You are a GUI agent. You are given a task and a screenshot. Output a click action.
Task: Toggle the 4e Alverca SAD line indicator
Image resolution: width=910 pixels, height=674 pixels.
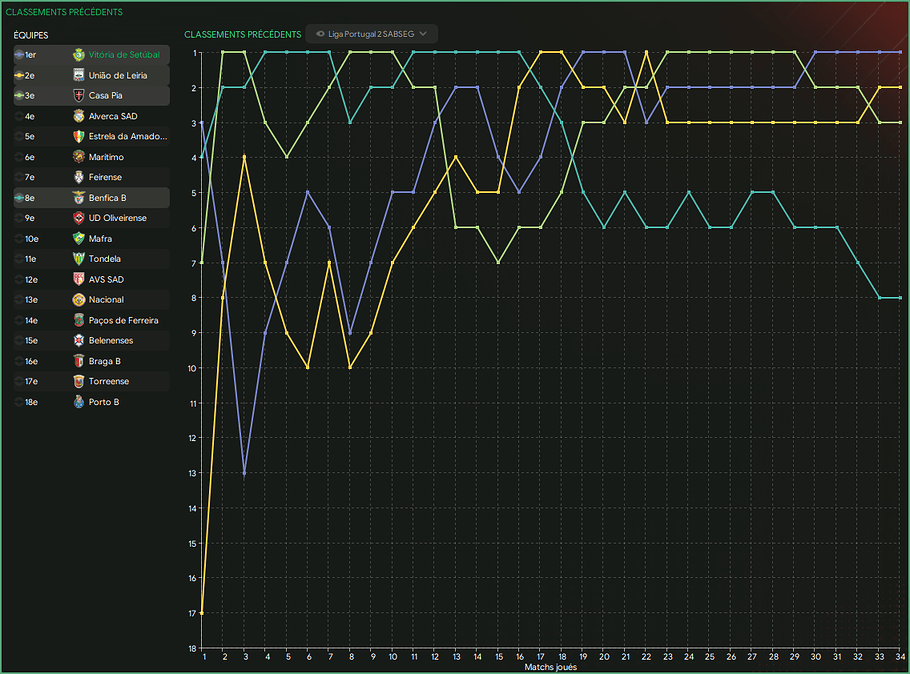pyautogui.click(x=19, y=116)
